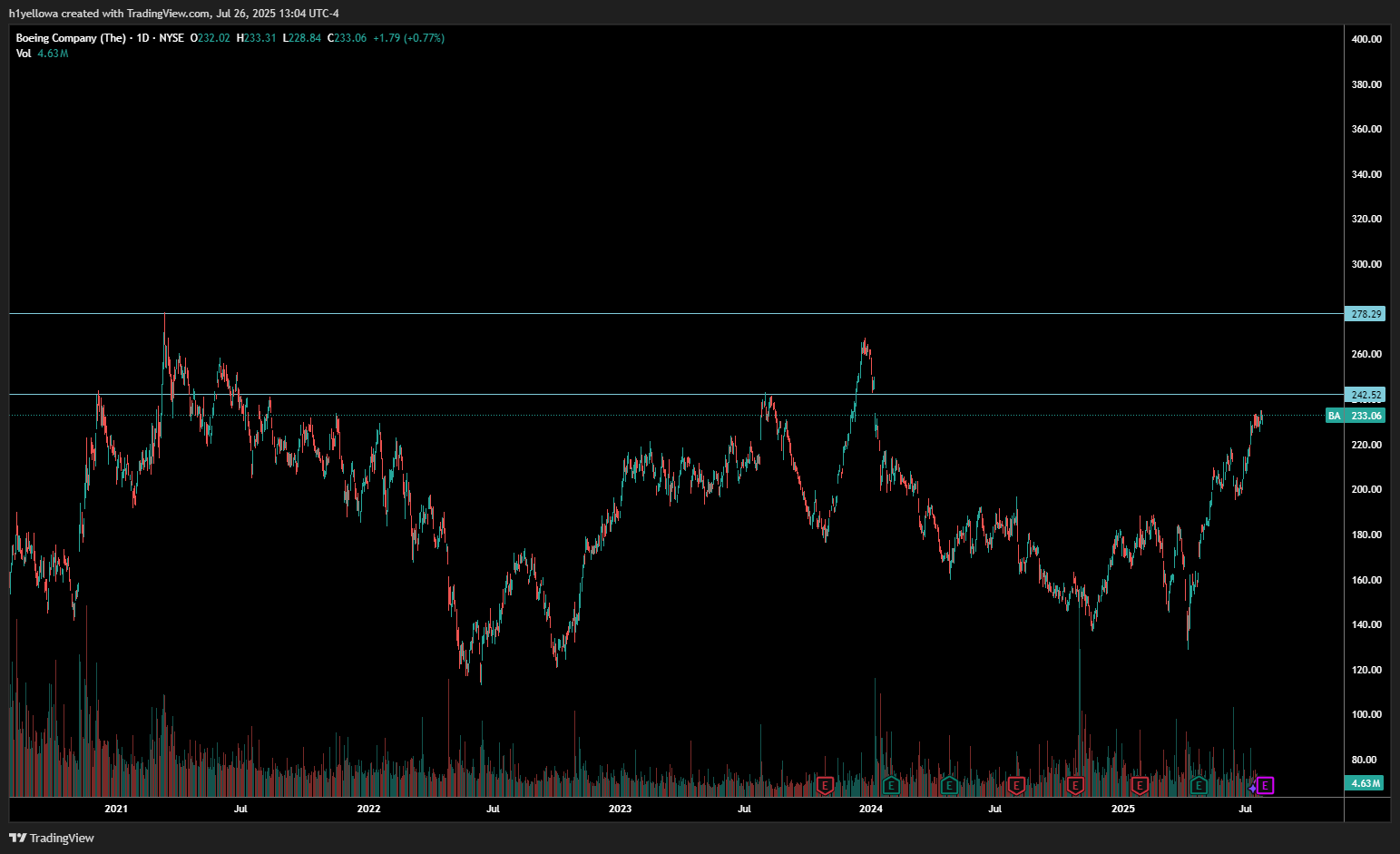
Task: Click the 2021 label on time axis
Action: pos(116,809)
